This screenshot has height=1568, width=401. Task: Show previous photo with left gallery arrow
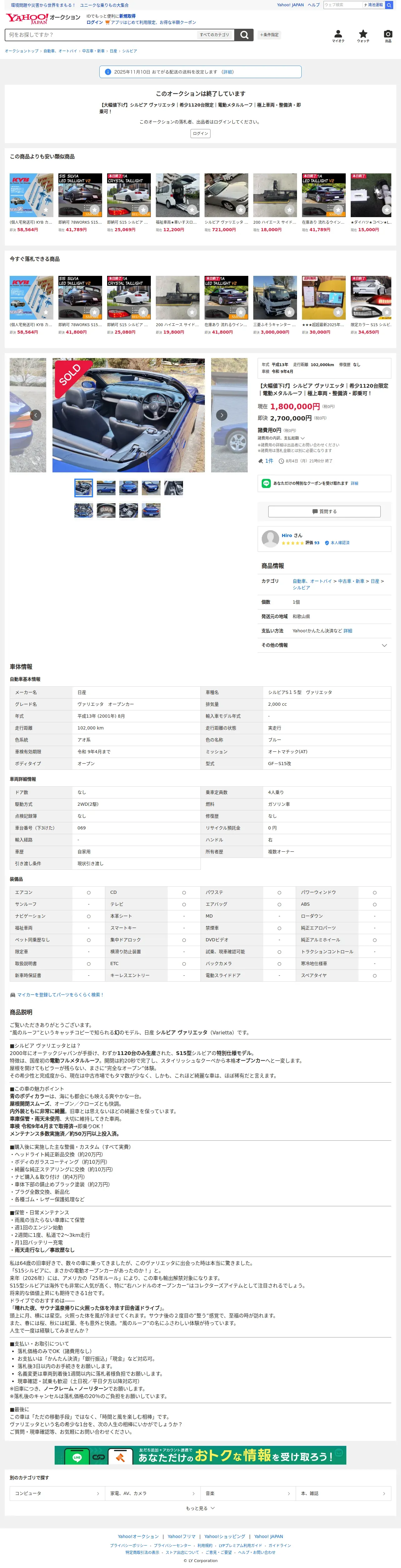(x=36, y=415)
